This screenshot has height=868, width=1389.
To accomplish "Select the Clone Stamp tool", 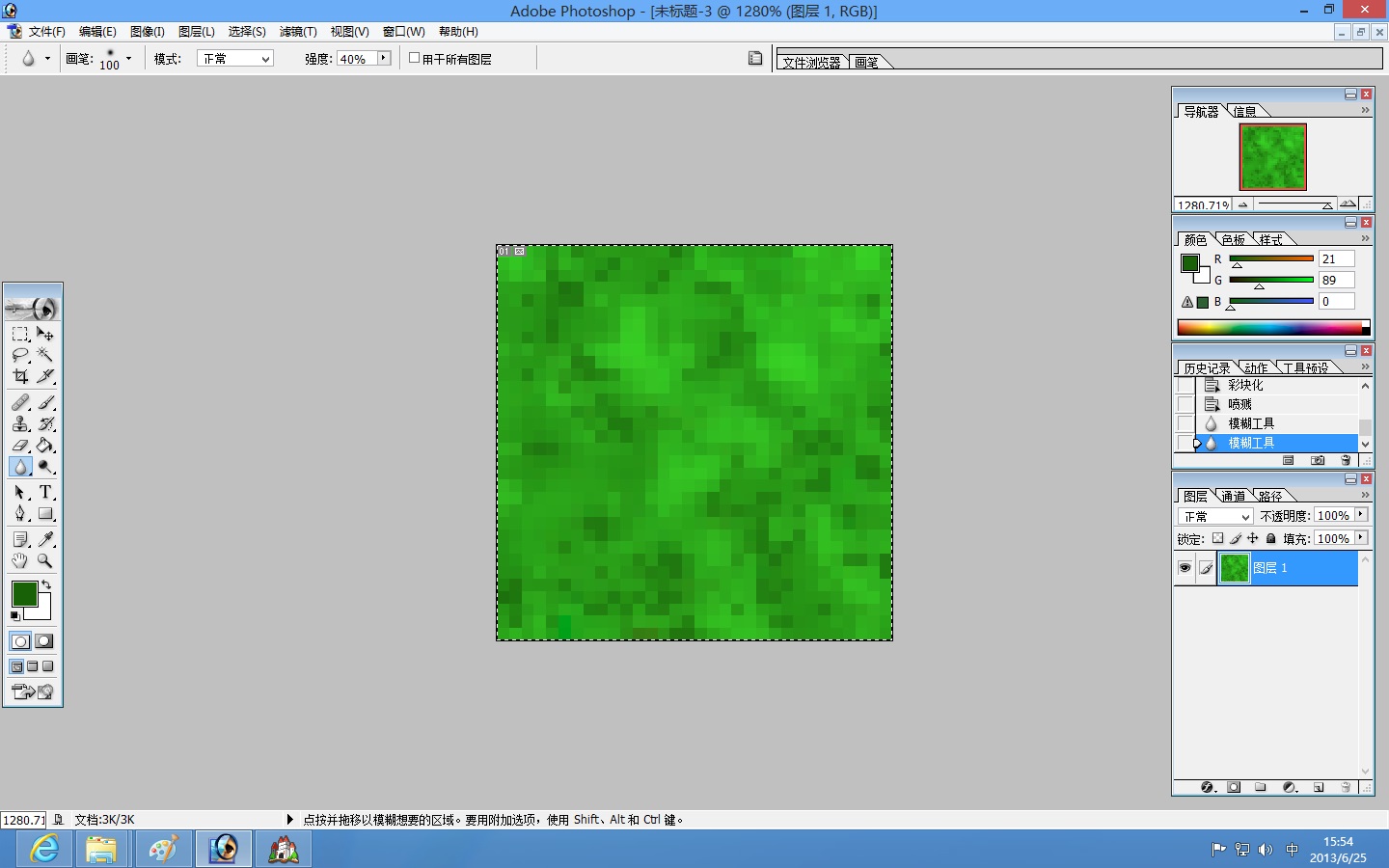I will (20, 423).
